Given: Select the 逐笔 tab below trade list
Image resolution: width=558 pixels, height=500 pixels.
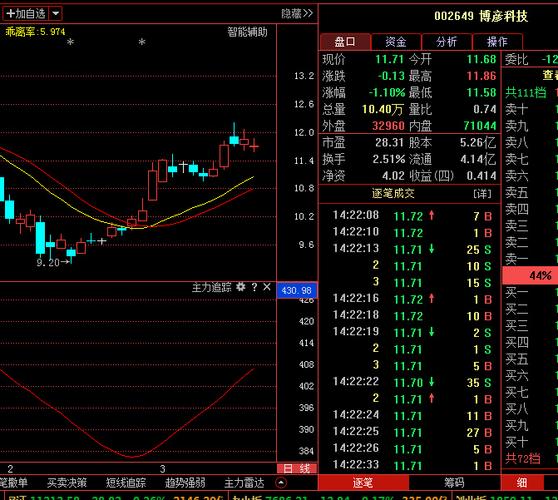Looking at the screenshot, I should pos(363,483).
